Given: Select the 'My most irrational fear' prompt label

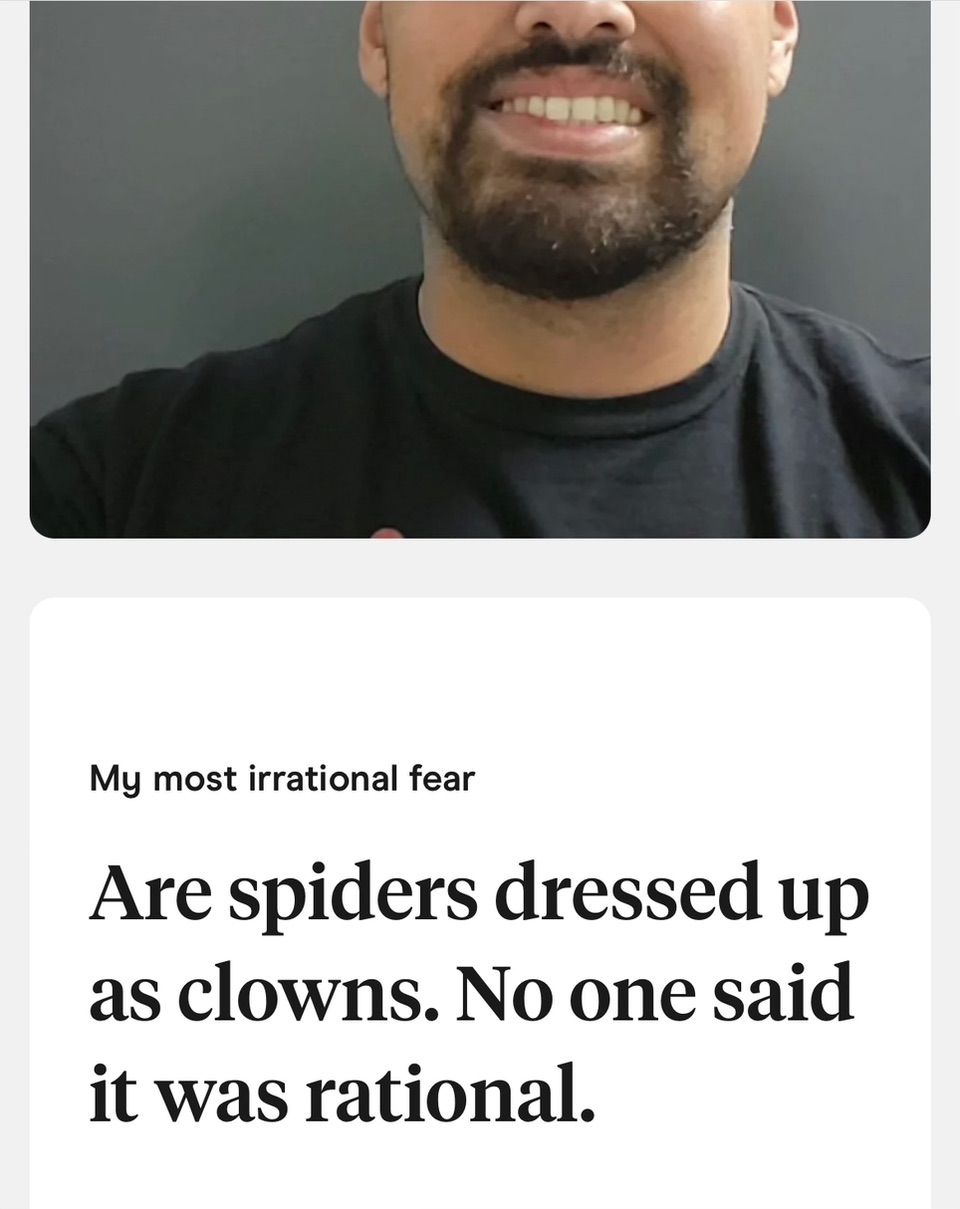Looking at the screenshot, I should [x=282, y=778].
